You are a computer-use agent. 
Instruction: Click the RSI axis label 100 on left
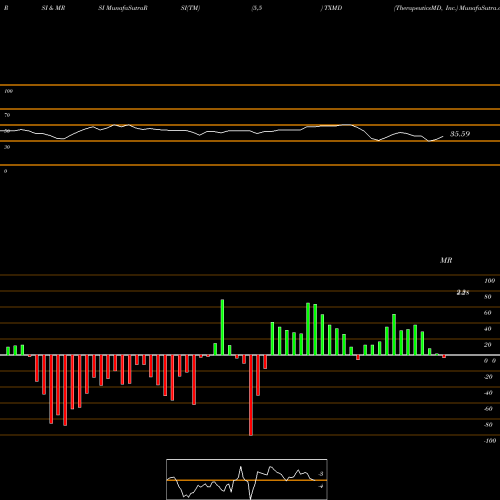(8, 91)
